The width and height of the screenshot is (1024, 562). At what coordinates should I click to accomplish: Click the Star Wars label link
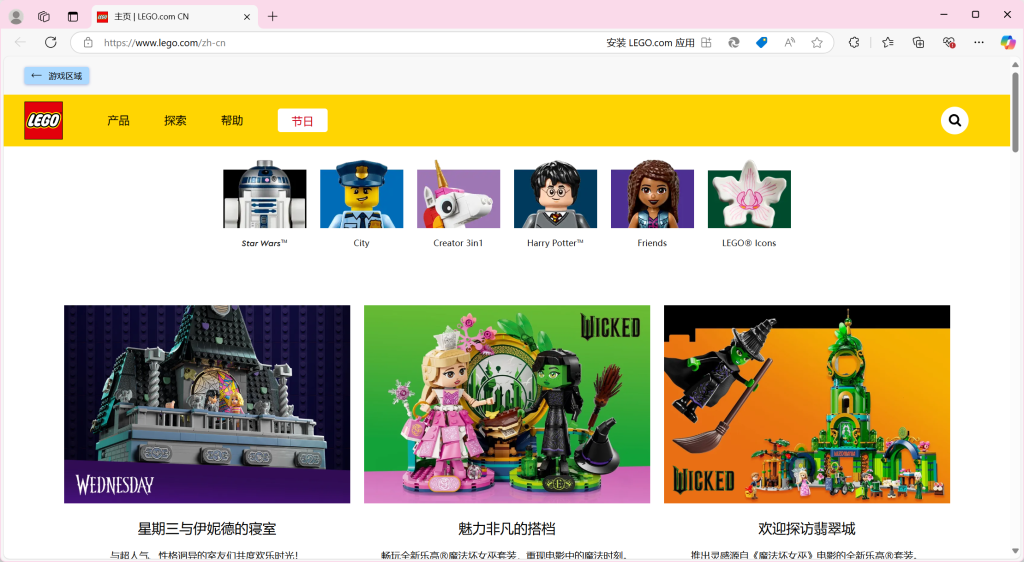[x=264, y=243]
